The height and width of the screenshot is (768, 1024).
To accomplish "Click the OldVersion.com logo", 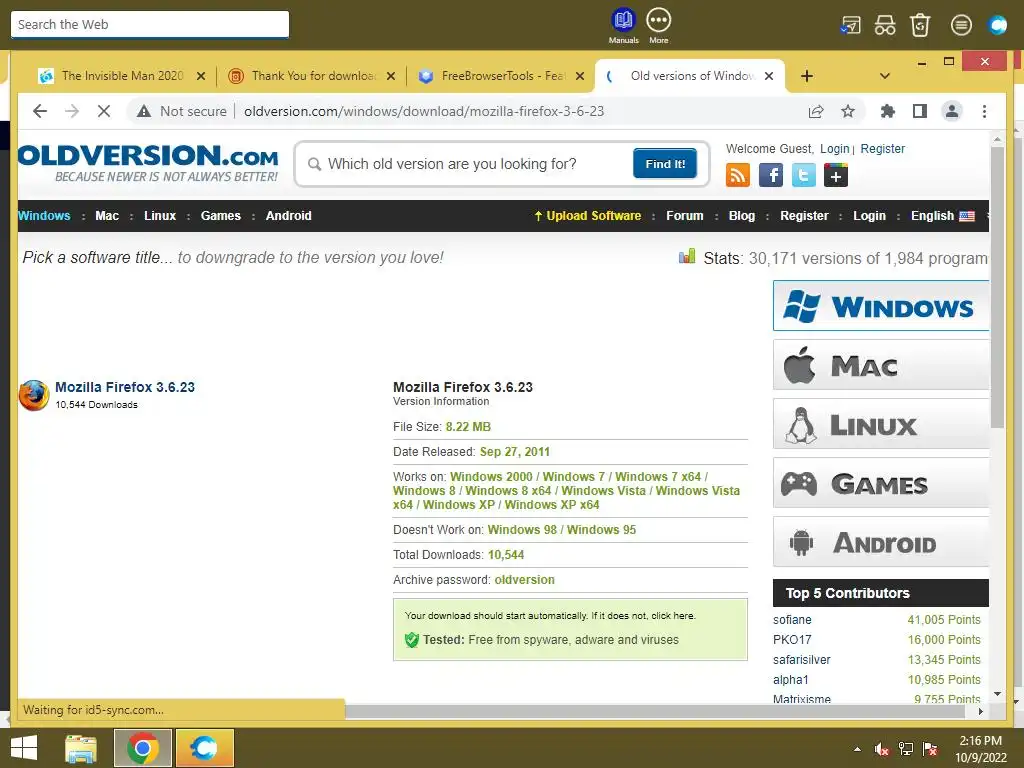I will (x=148, y=163).
